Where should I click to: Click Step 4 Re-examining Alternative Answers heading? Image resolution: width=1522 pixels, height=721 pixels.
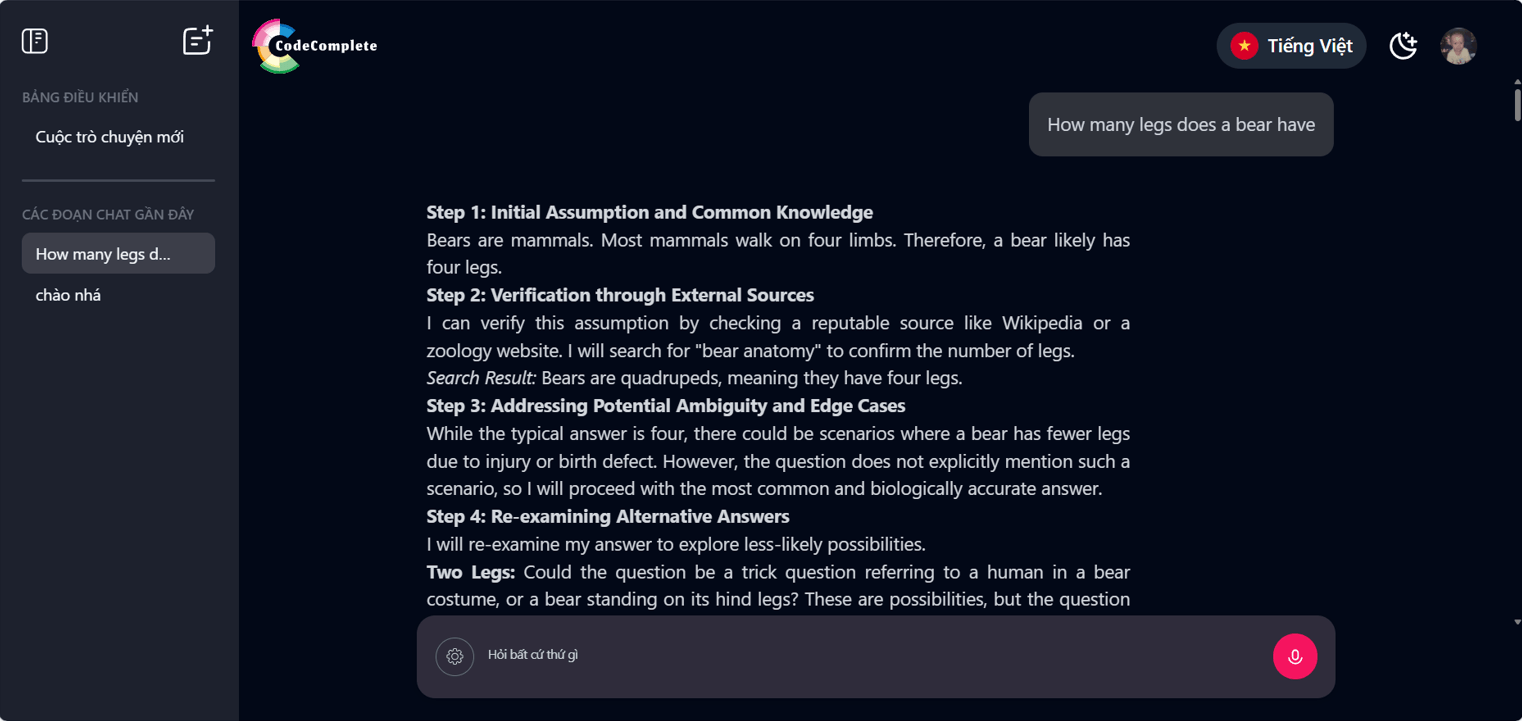point(608,516)
